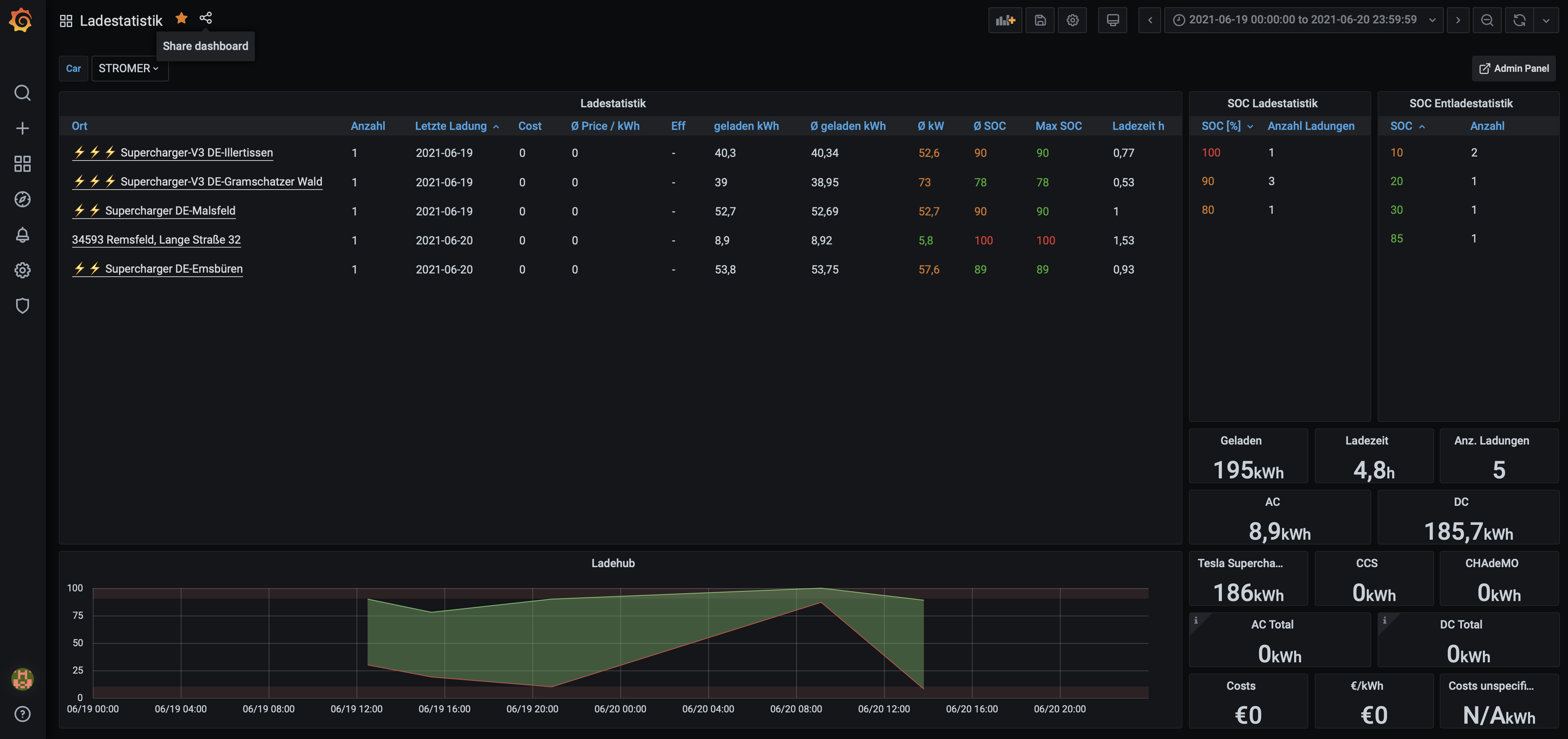Save the dashboard with the disk icon
Screen dimensions: 1568x739
(1040, 20)
